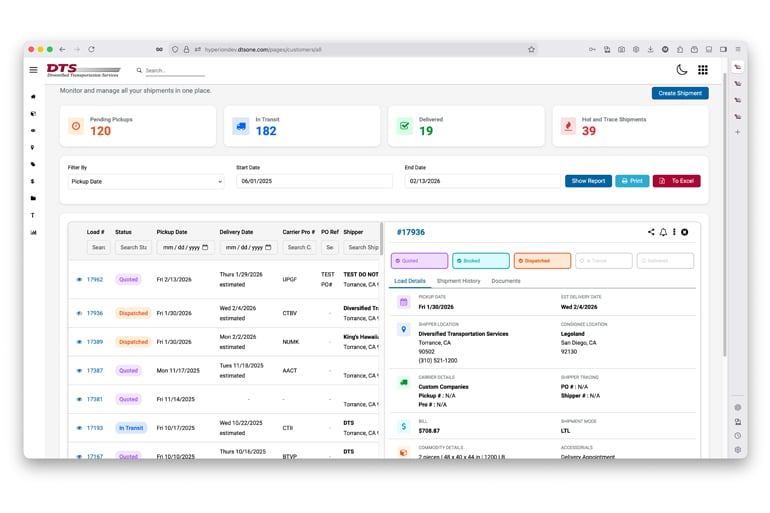Image resolution: width=770 pixels, height=513 pixels.
Task: Click the home icon in left sidebar
Action: (x=33, y=97)
